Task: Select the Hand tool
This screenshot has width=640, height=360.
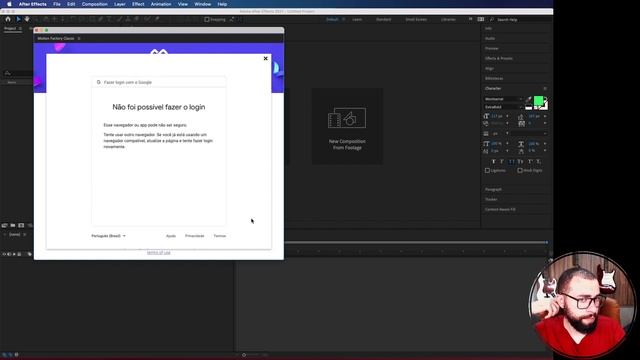Action: [x=27, y=19]
